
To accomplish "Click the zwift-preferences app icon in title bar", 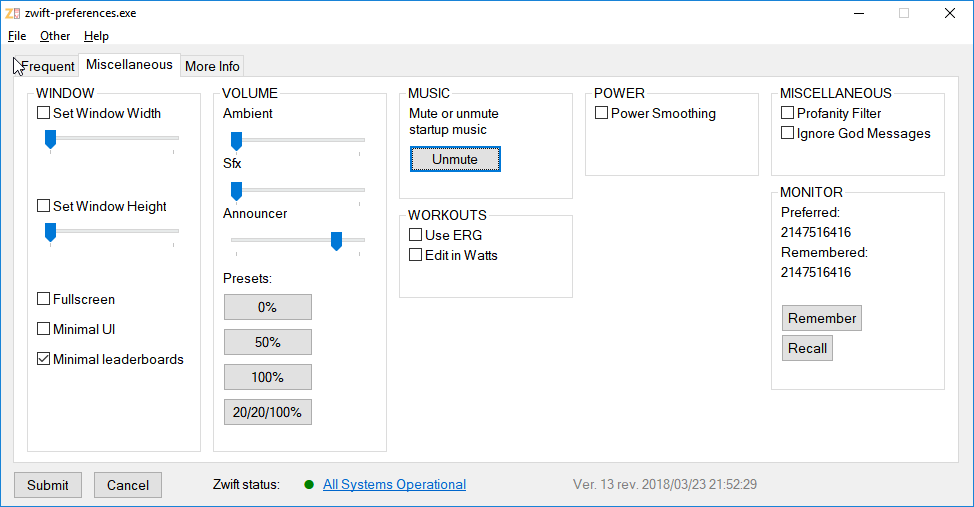I will click(x=12, y=13).
